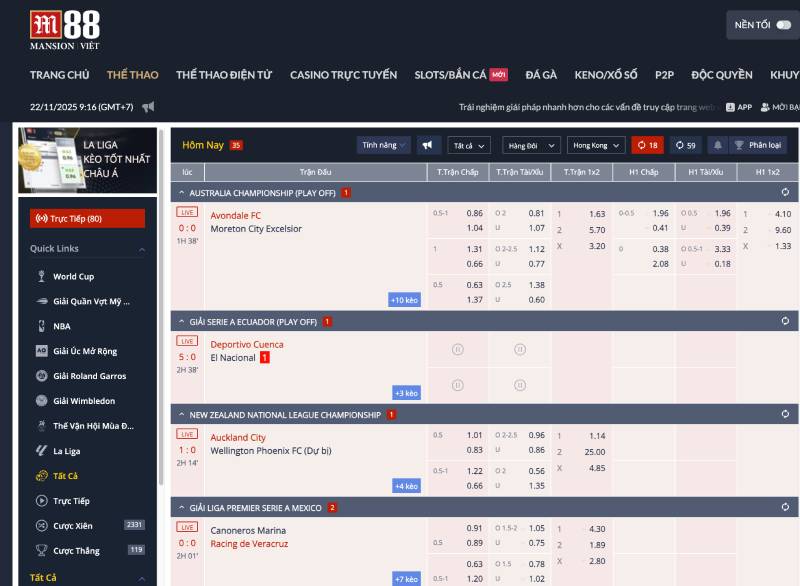This screenshot has width=800, height=586.
Task: Click +4 kèo for Auckland City match
Action: tap(406, 486)
